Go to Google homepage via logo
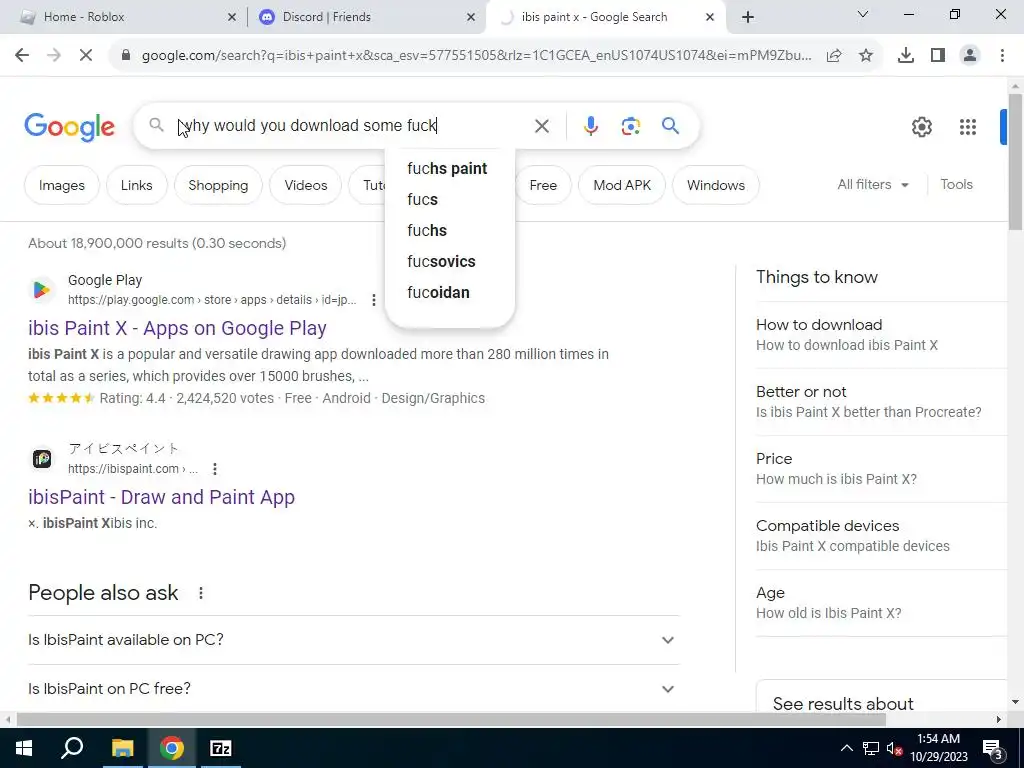The width and height of the screenshot is (1024, 768). point(70,127)
